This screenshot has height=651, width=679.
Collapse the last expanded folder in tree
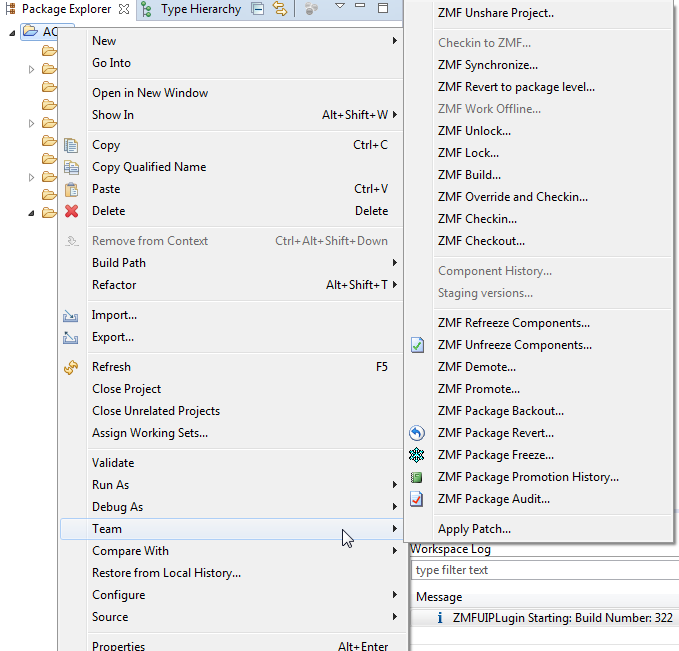[31, 213]
